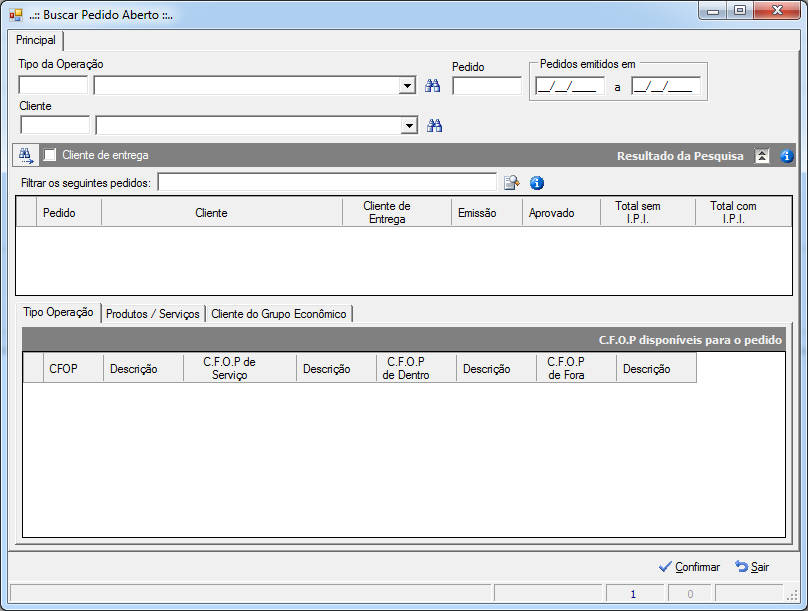Click binoculars icon beside Tipo da Operação
808x611 pixels.
pos(432,86)
